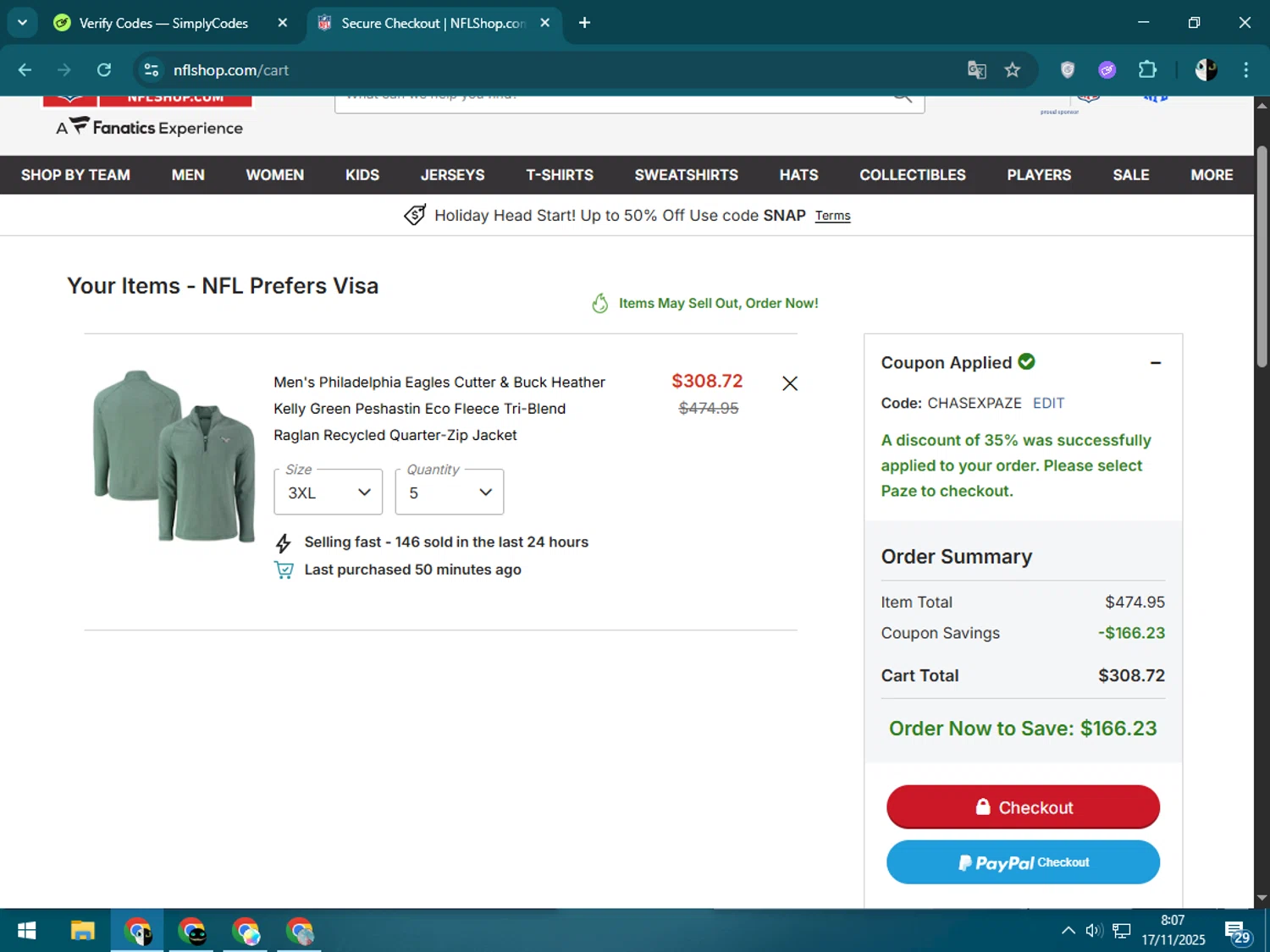Image resolution: width=1270 pixels, height=952 pixels.
Task: Open the Size 3XL dropdown
Action: click(x=329, y=492)
